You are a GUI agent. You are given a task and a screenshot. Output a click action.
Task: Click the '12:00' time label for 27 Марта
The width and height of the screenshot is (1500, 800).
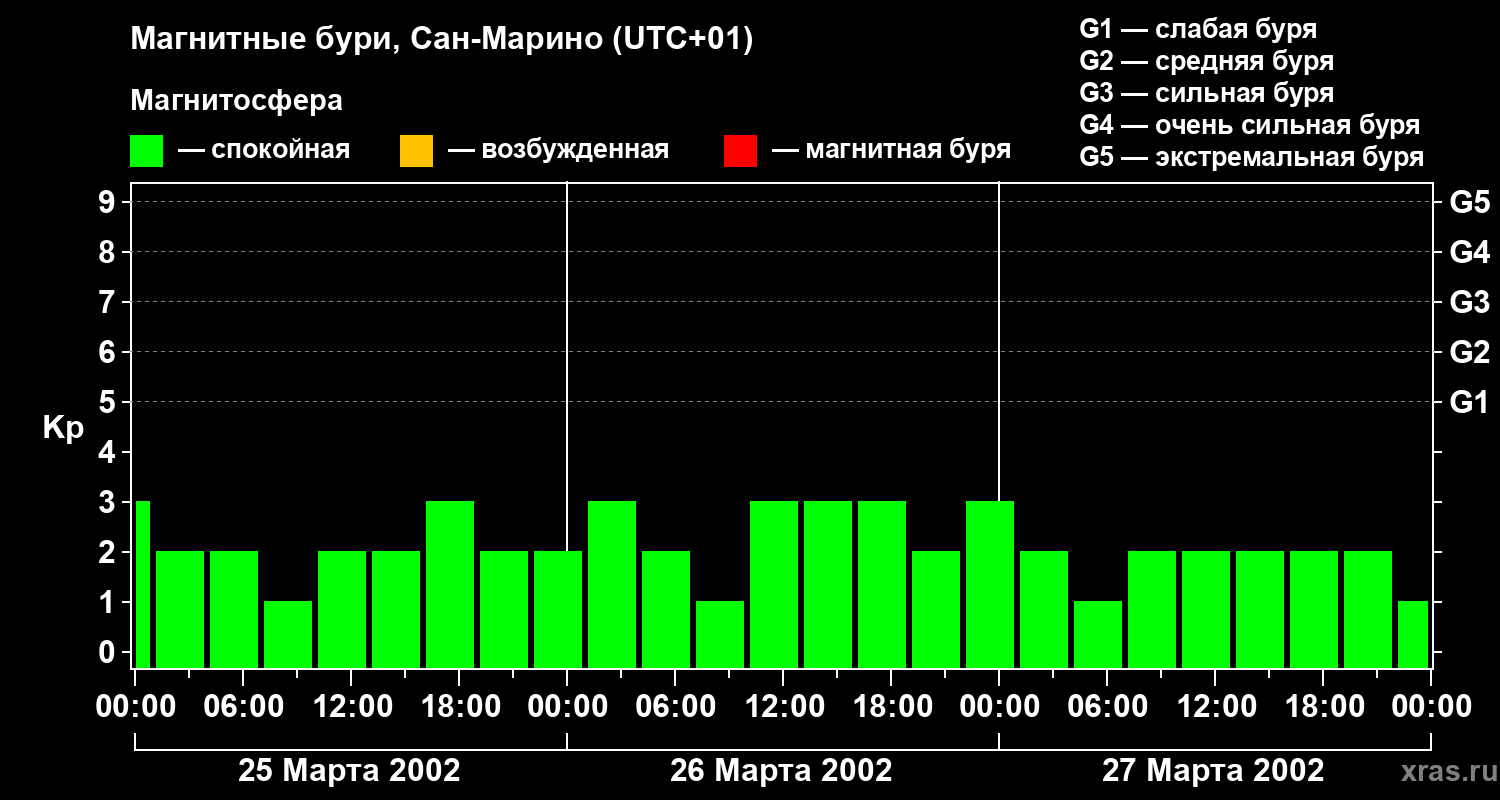click(x=1215, y=707)
